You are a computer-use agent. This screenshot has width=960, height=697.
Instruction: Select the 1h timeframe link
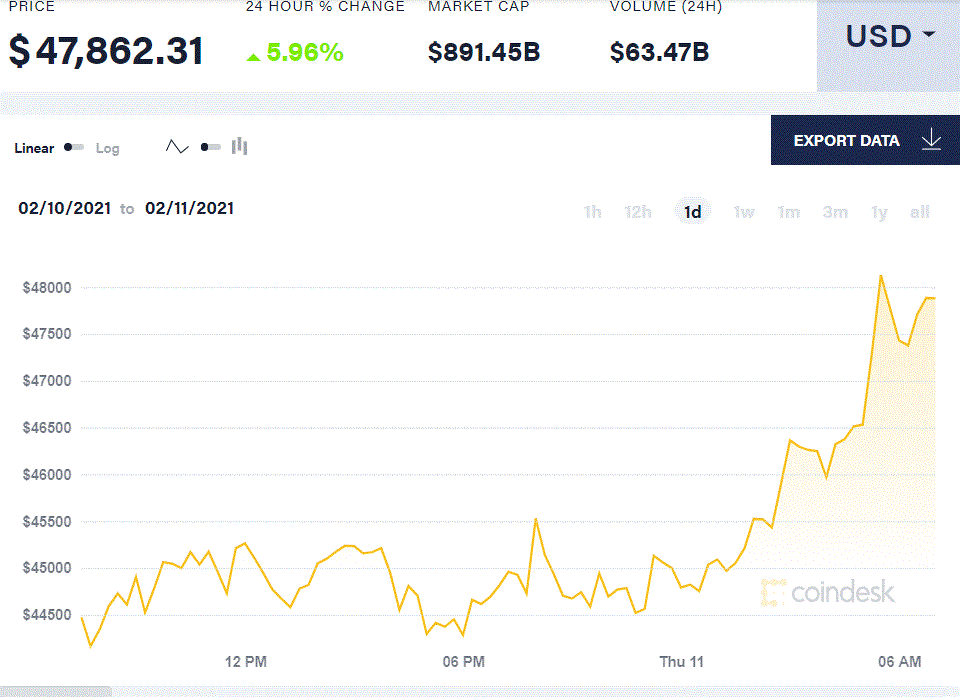point(592,212)
